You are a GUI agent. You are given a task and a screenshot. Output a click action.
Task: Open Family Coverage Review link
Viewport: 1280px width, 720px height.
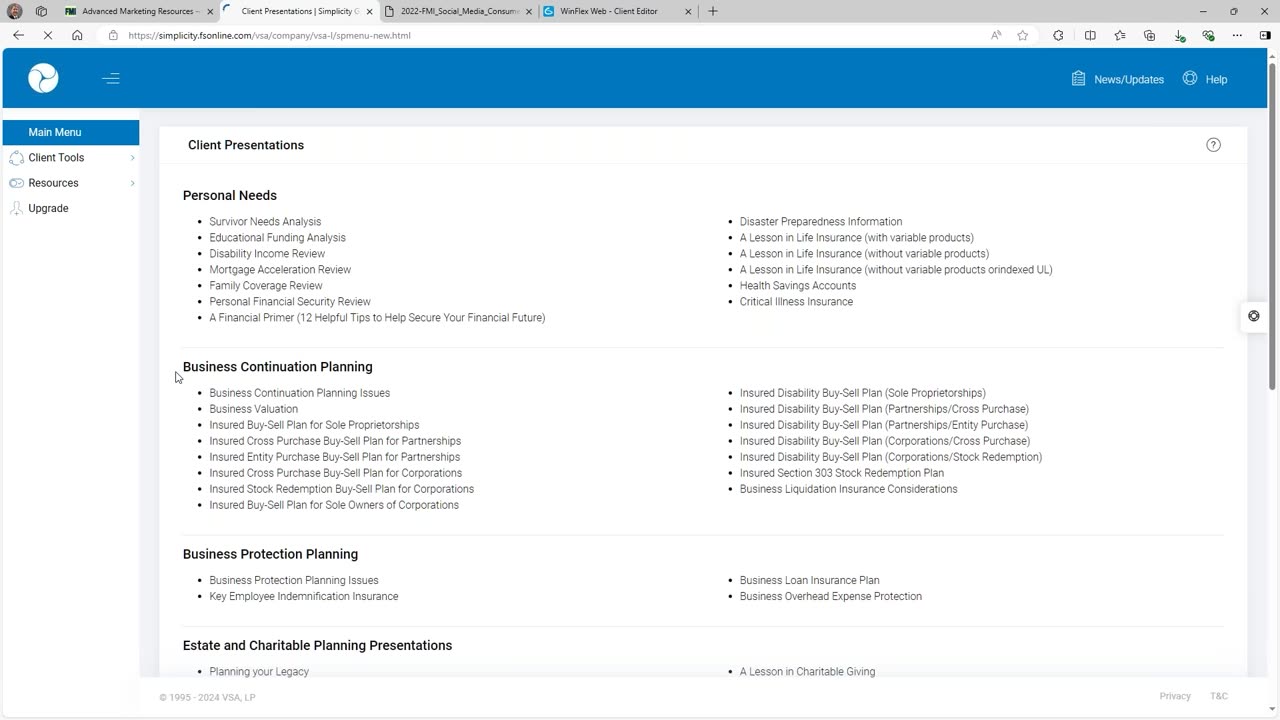(265, 286)
